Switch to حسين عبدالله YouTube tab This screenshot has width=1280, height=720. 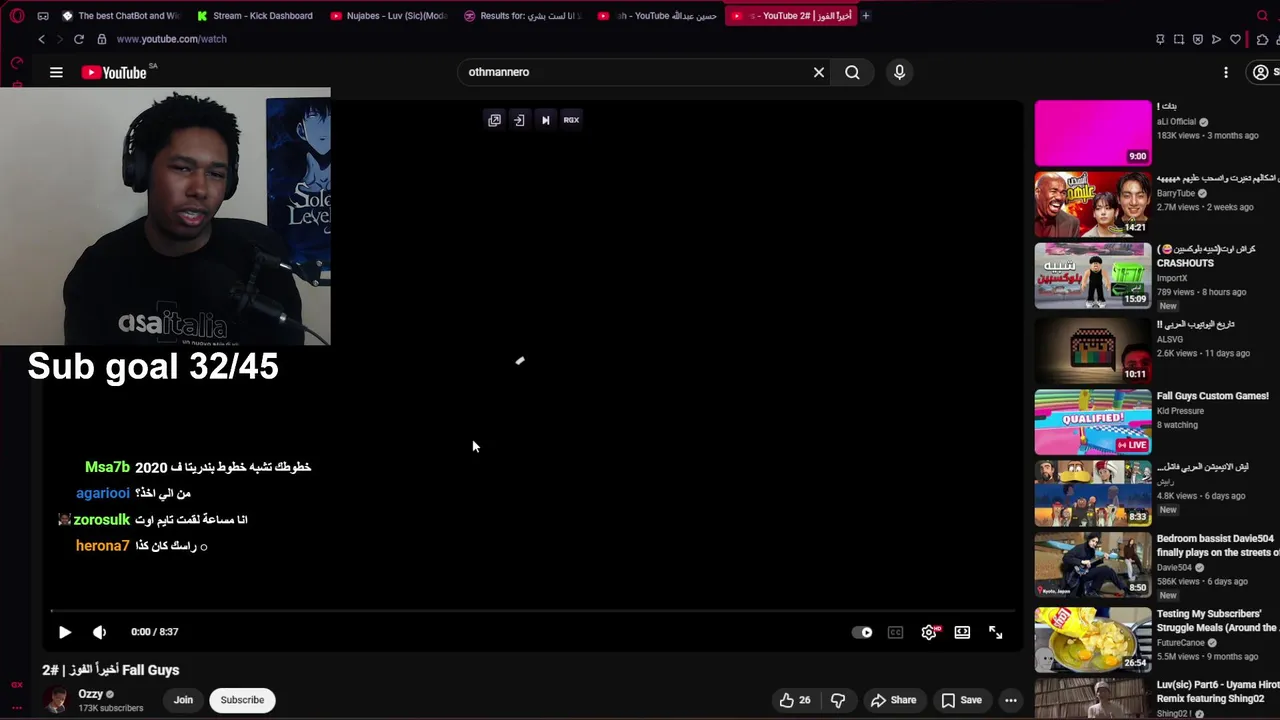click(656, 16)
